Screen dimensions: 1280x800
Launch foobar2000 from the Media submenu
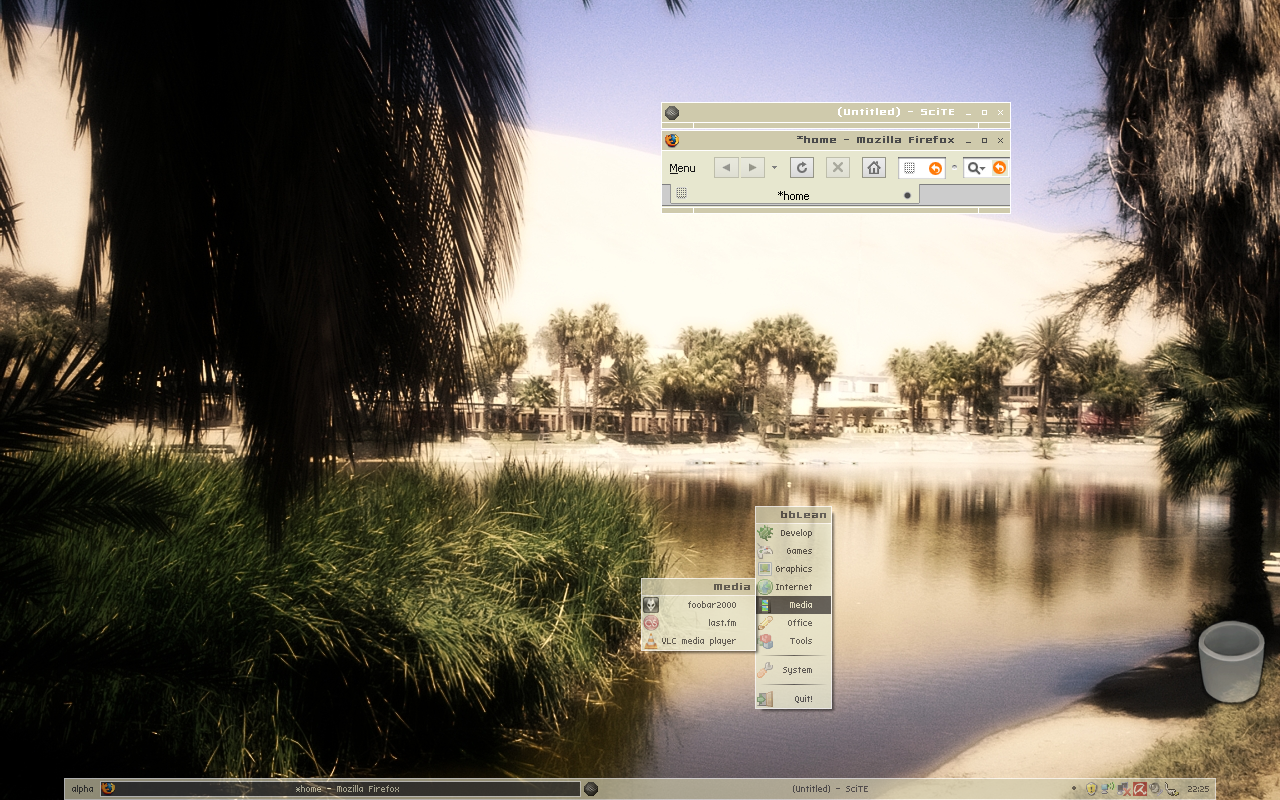coord(698,605)
